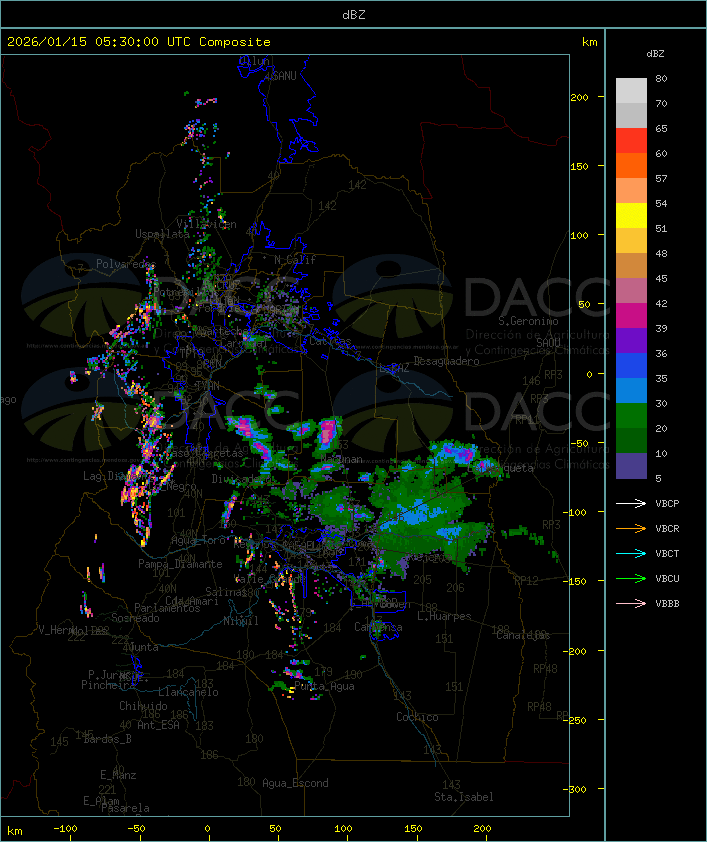
Task: Select the purple swatch below 39 dBZ
Action: click(x=631, y=341)
